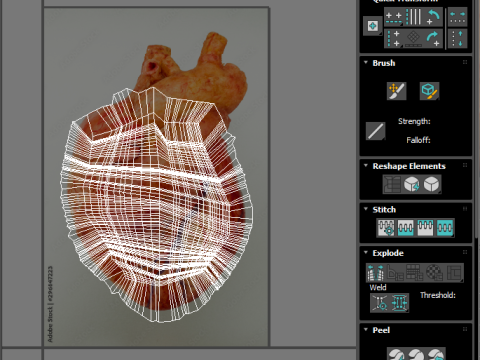Click the Brush rollout grip handle
Image resolution: width=480 pixels, height=360 pixels.
(x=465, y=62)
